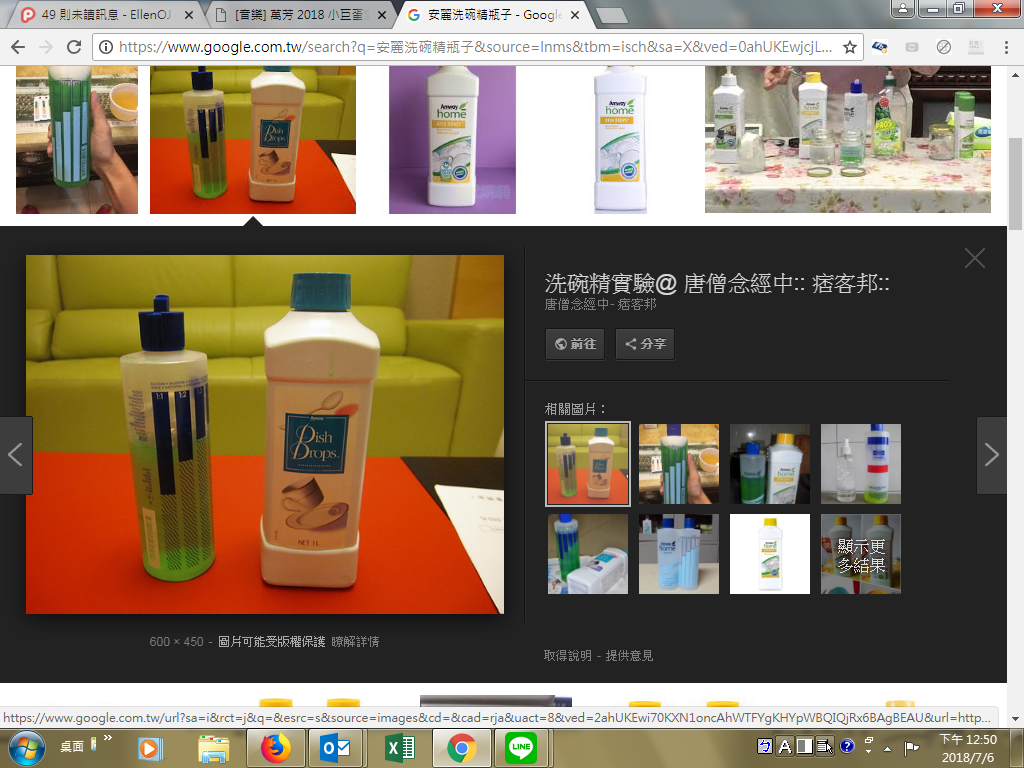This screenshot has height=768, width=1024.
Task: Click 顯示更多結果 to show more results
Action: click(x=861, y=554)
